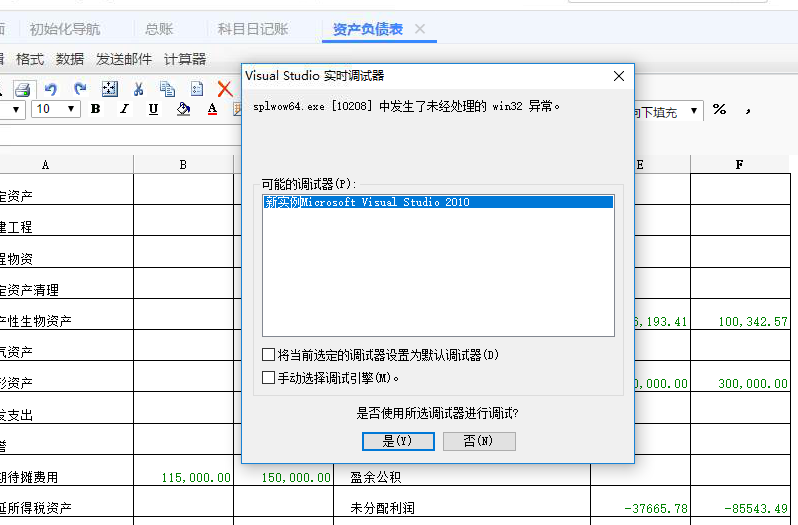Switch to the 初始化导航 tab

tap(65, 29)
